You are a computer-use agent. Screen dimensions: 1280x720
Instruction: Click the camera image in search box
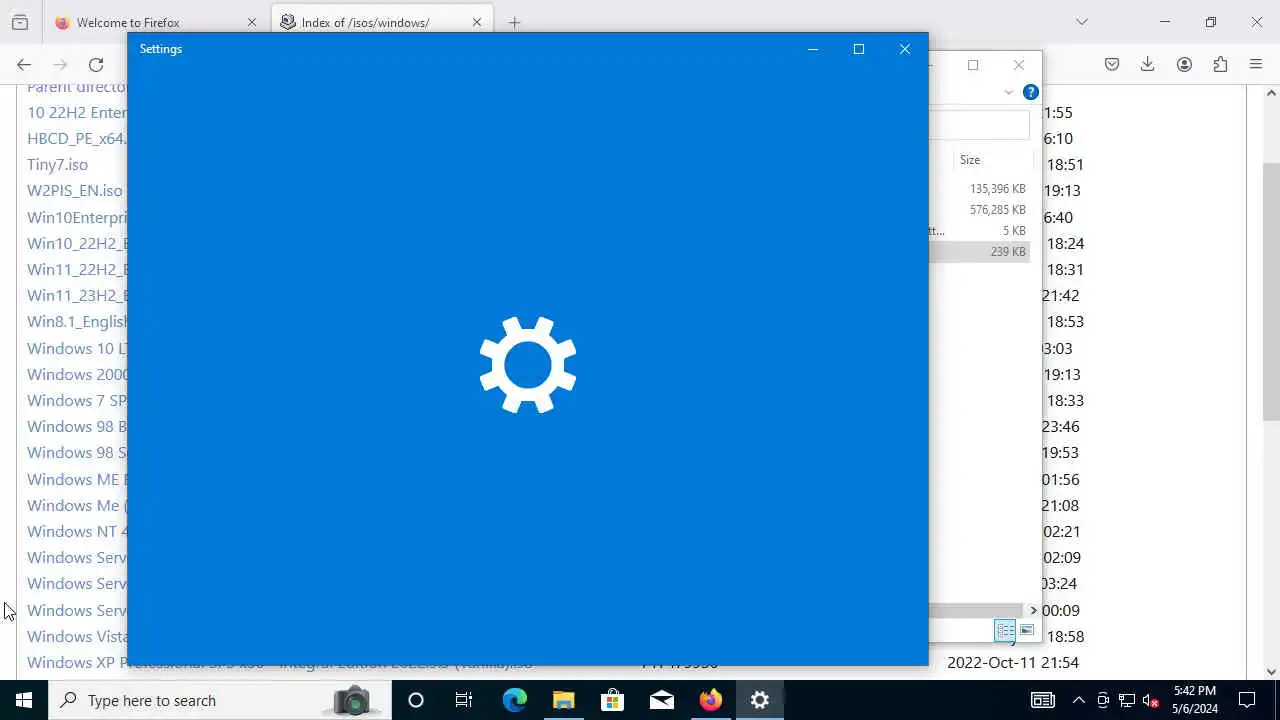[x=352, y=700]
